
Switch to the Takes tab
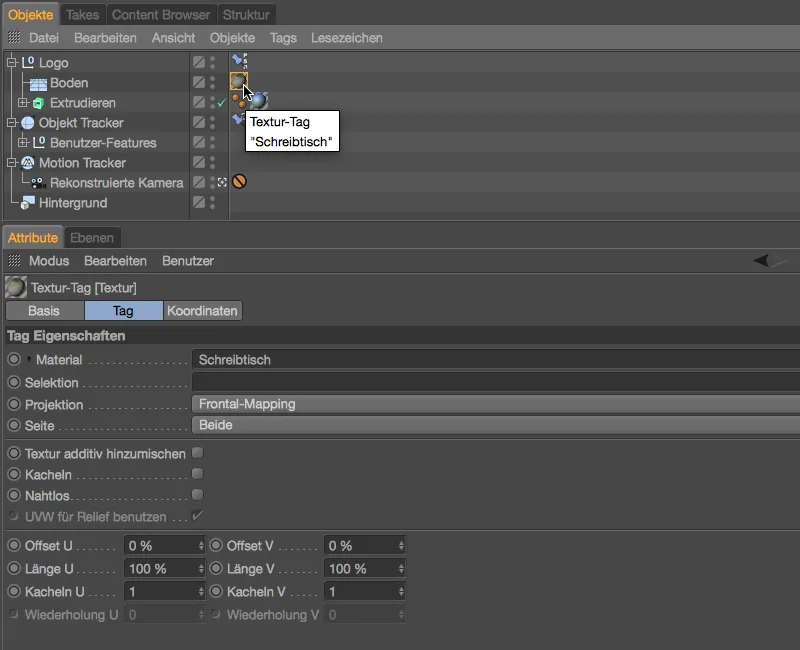pos(83,15)
